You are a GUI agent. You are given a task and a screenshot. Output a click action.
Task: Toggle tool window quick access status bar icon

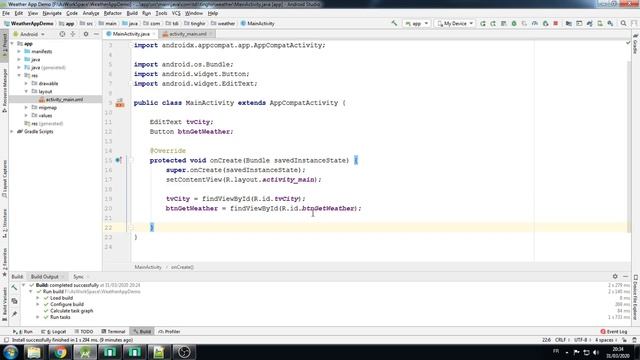[6, 340]
